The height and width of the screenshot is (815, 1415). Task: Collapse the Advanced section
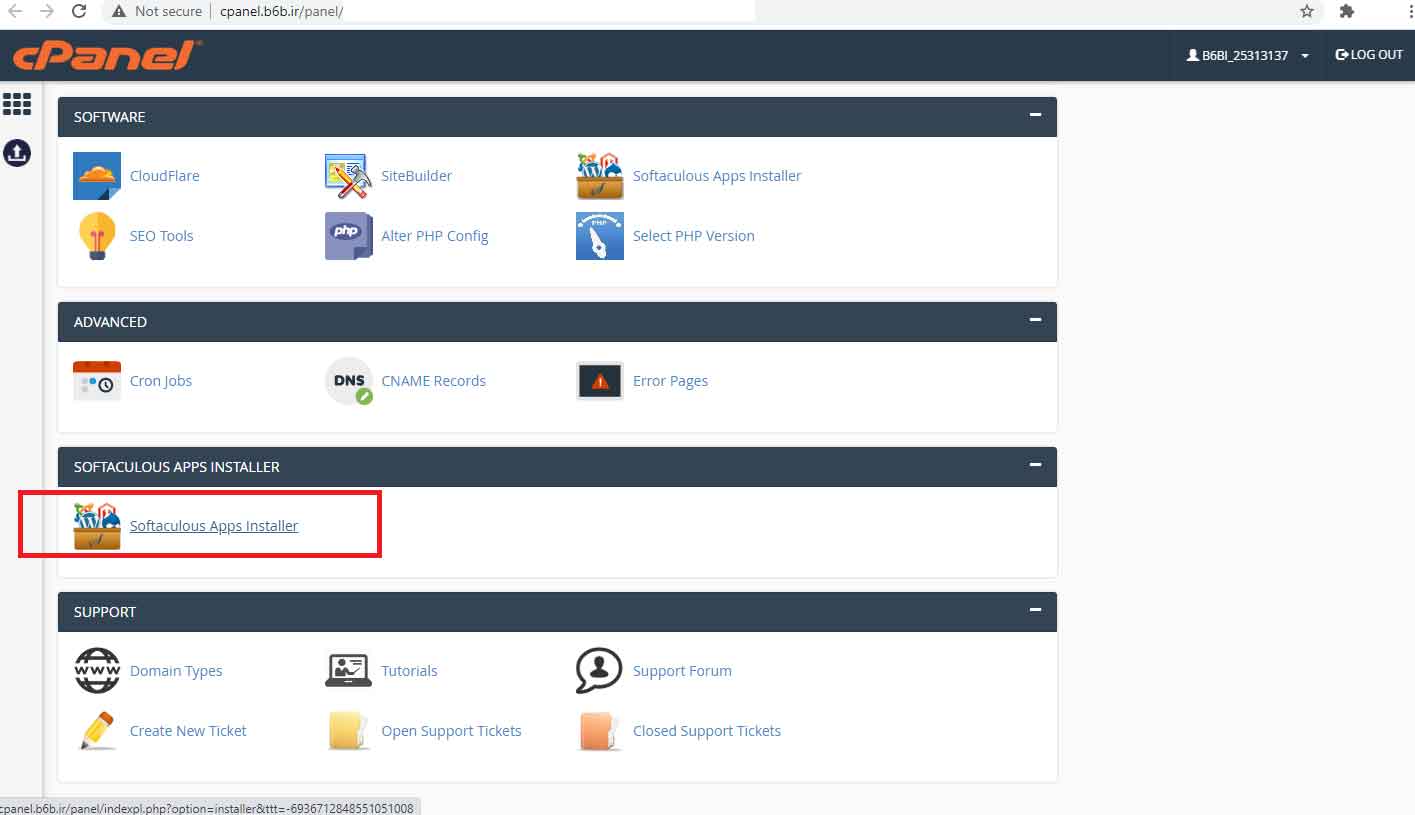point(1035,320)
